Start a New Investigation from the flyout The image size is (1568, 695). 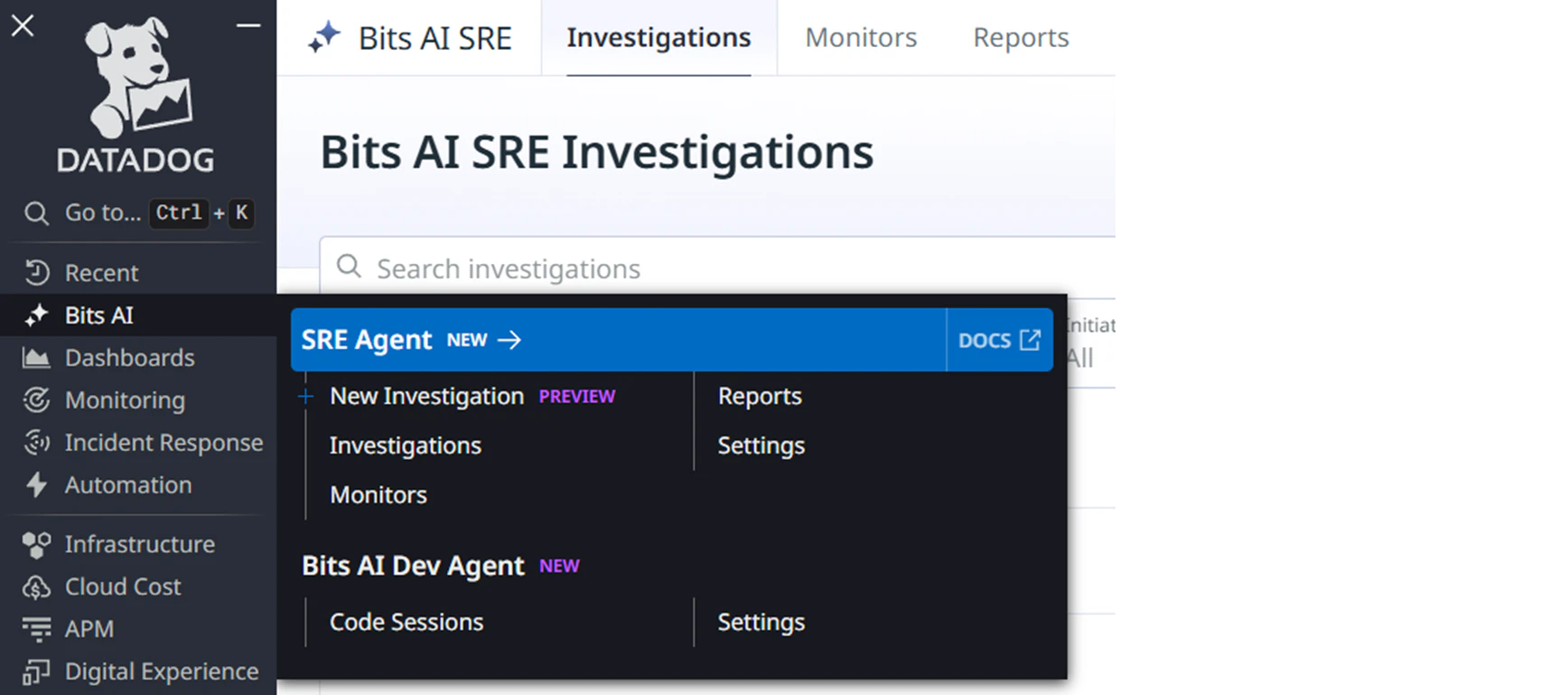pos(426,396)
